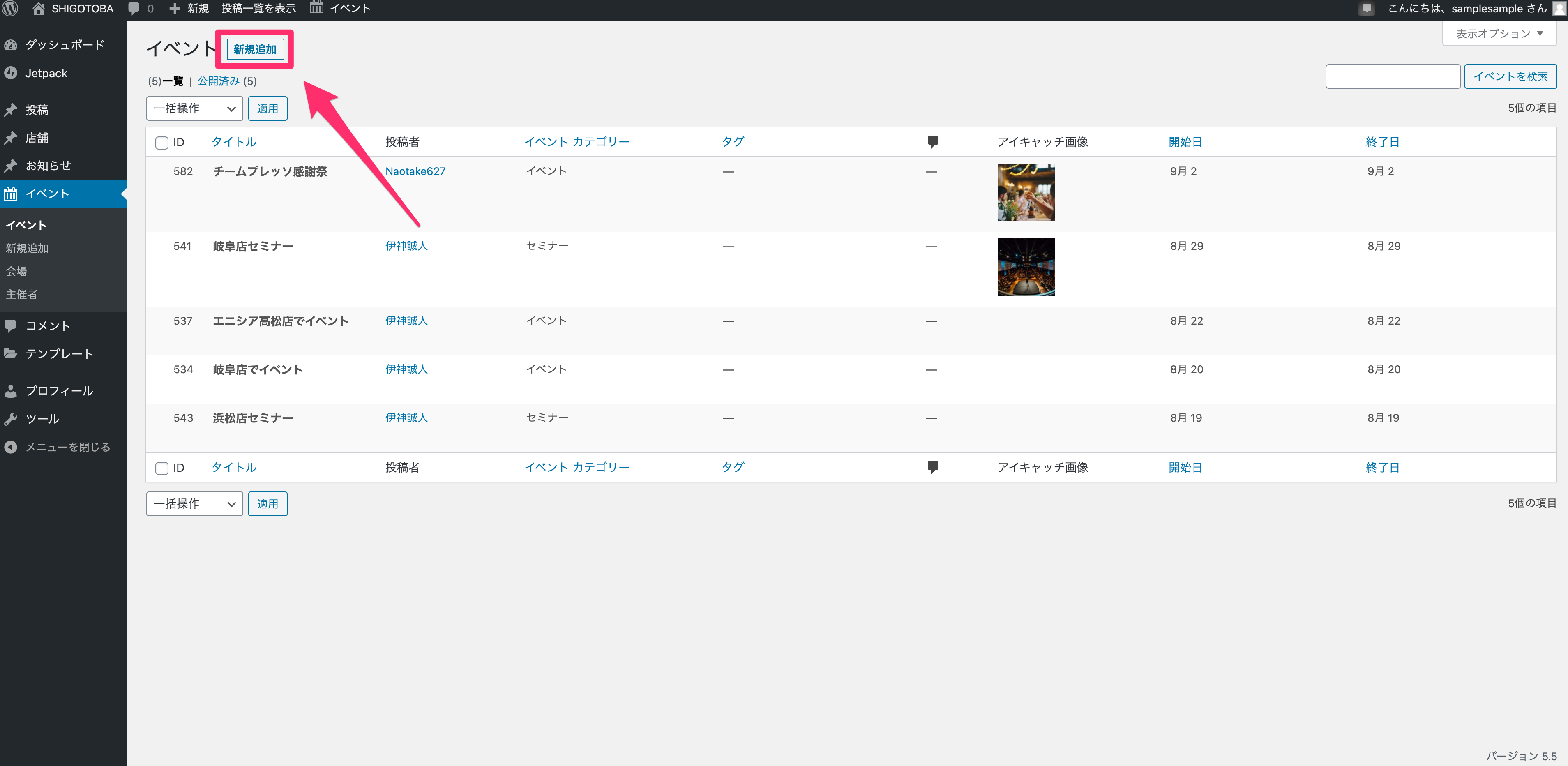The width and height of the screenshot is (1568, 766).
Task: Tick the select-all checkbox in header
Action: pyautogui.click(x=162, y=143)
